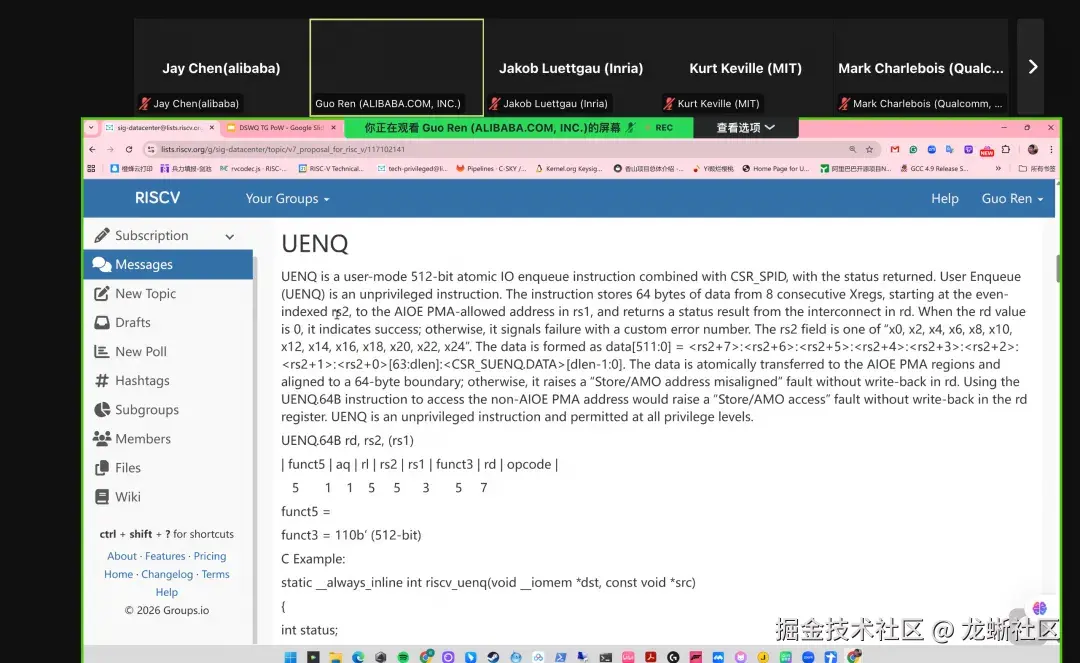Open the Terms link
This screenshot has height=663, width=1080.
coord(216,573)
